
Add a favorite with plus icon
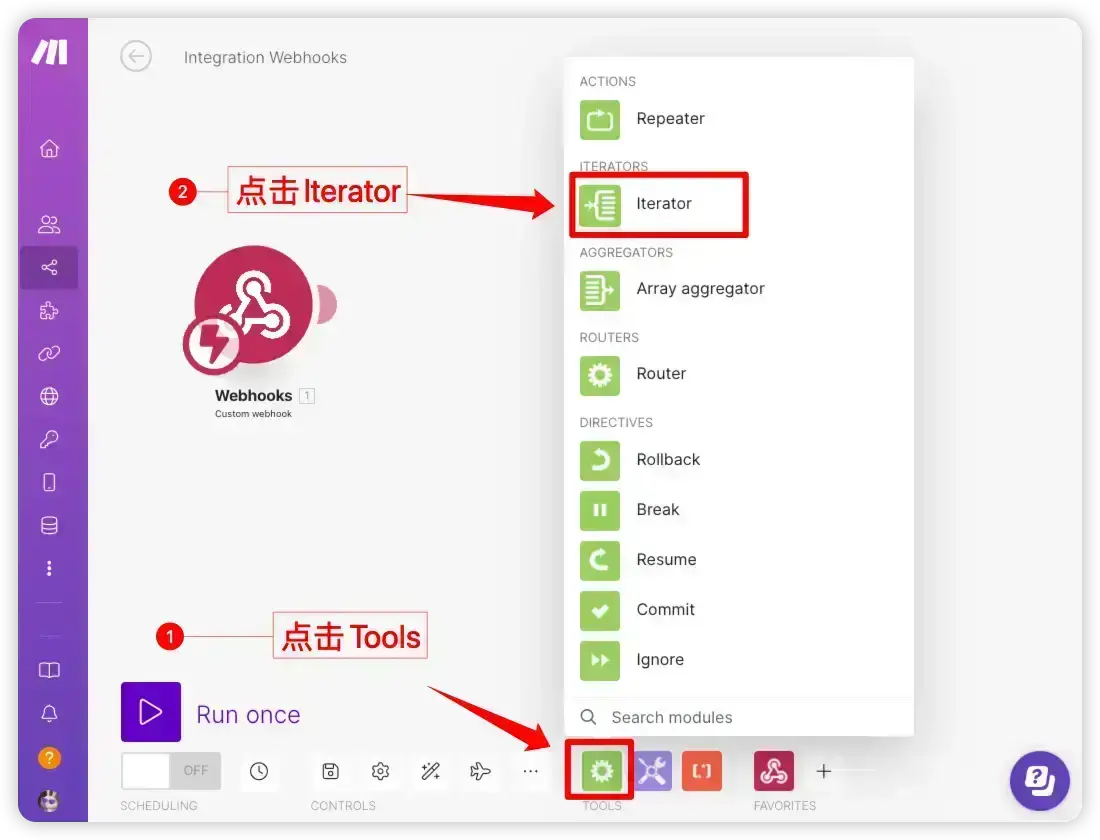tap(824, 771)
